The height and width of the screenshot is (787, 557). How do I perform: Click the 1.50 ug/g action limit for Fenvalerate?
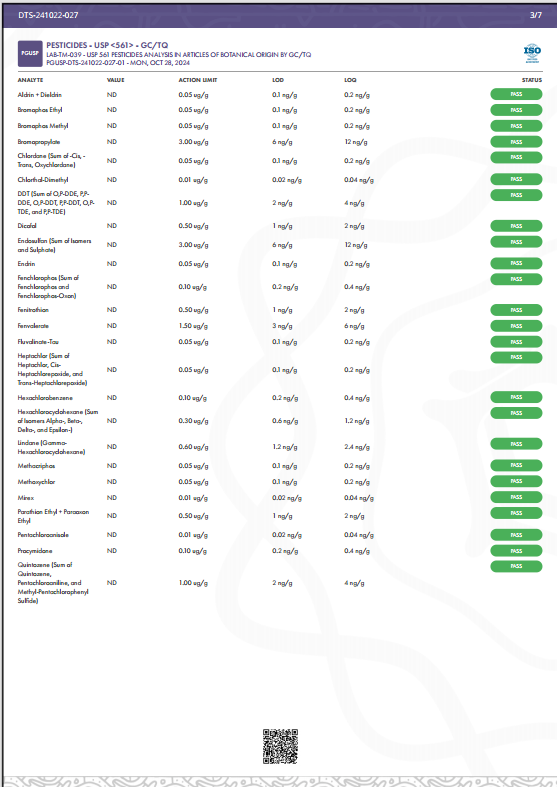click(x=193, y=326)
